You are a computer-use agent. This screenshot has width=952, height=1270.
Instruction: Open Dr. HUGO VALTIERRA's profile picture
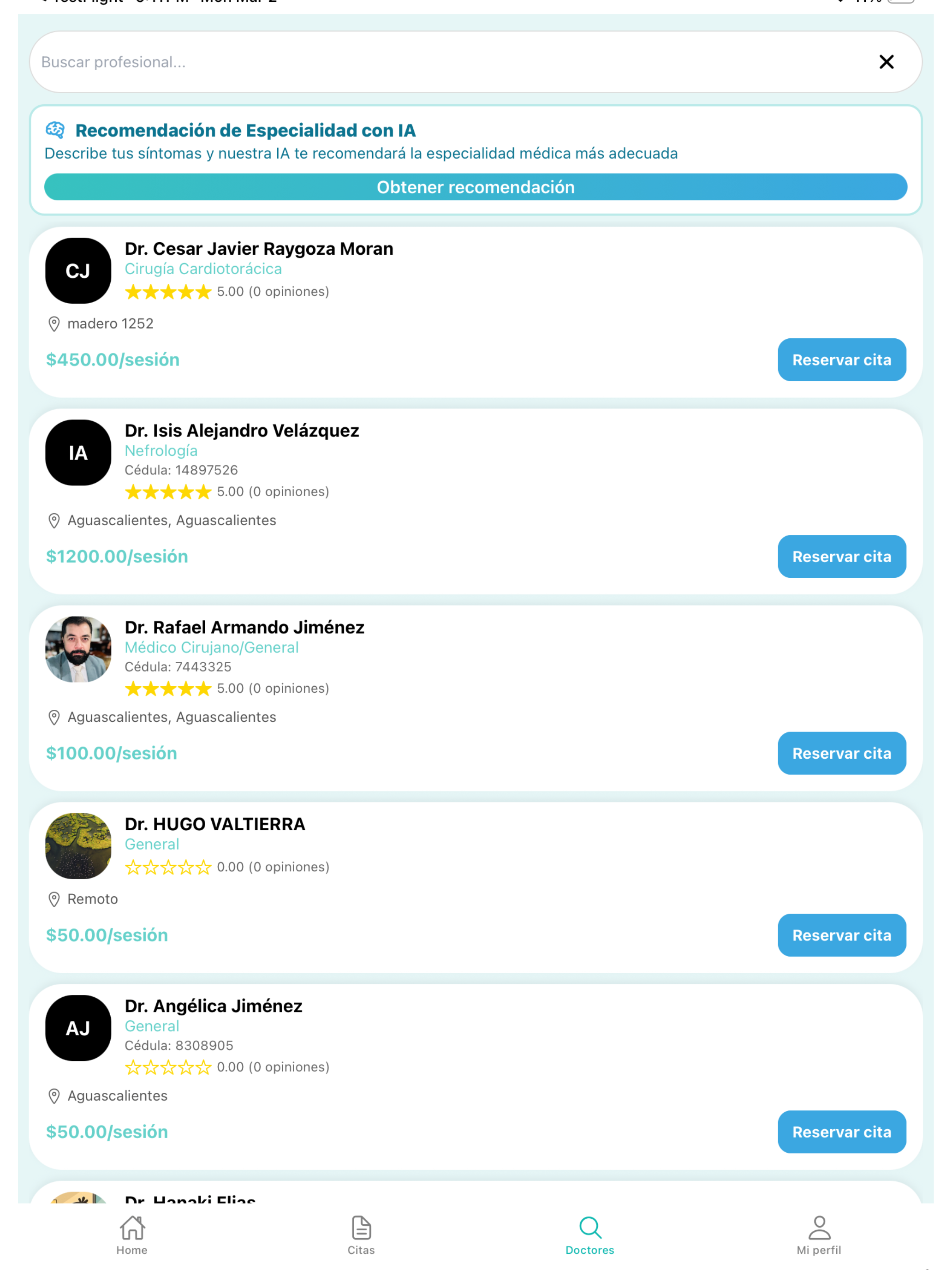(x=78, y=846)
